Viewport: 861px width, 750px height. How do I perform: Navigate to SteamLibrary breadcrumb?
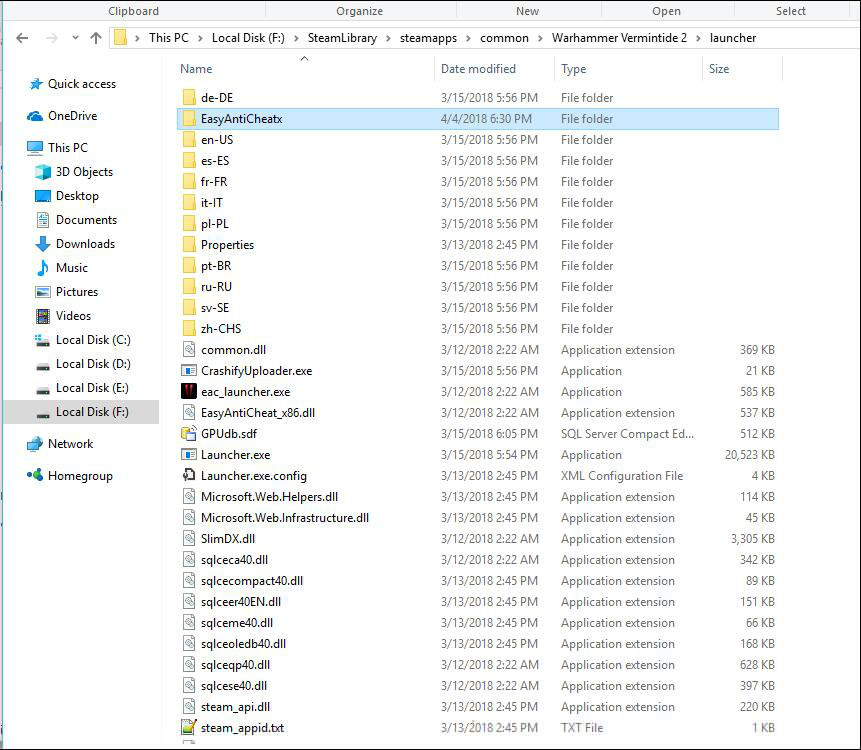pyautogui.click(x=342, y=38)
